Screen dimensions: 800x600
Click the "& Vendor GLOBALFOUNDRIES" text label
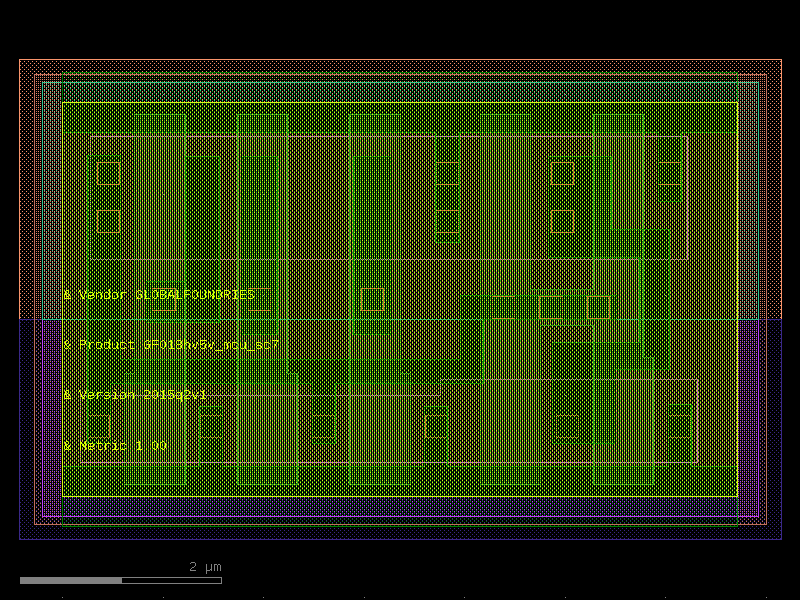(159, 295)
